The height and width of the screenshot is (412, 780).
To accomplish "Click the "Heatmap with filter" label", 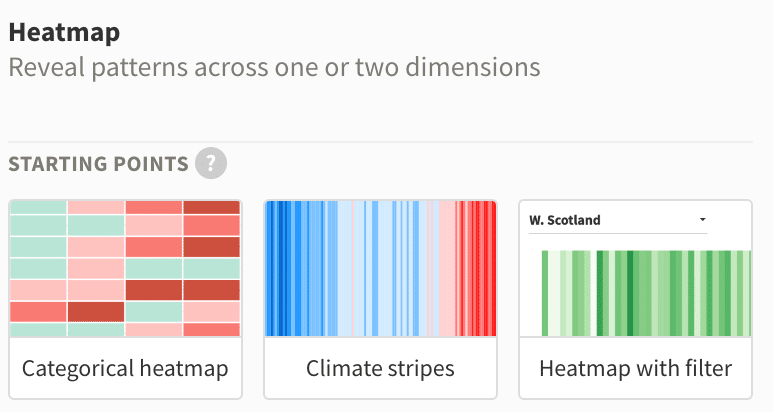I will (636, 369).
